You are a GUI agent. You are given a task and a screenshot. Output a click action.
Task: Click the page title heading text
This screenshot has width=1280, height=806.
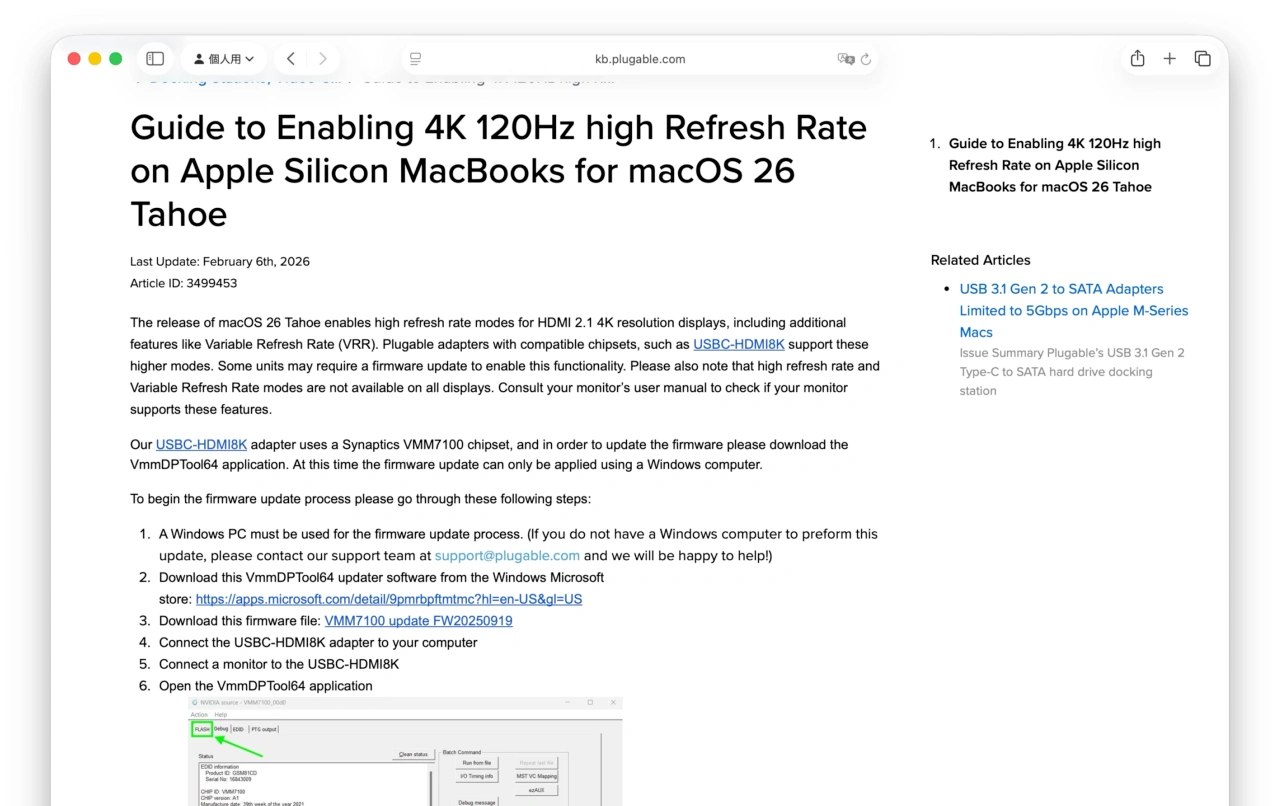[498, 170]
